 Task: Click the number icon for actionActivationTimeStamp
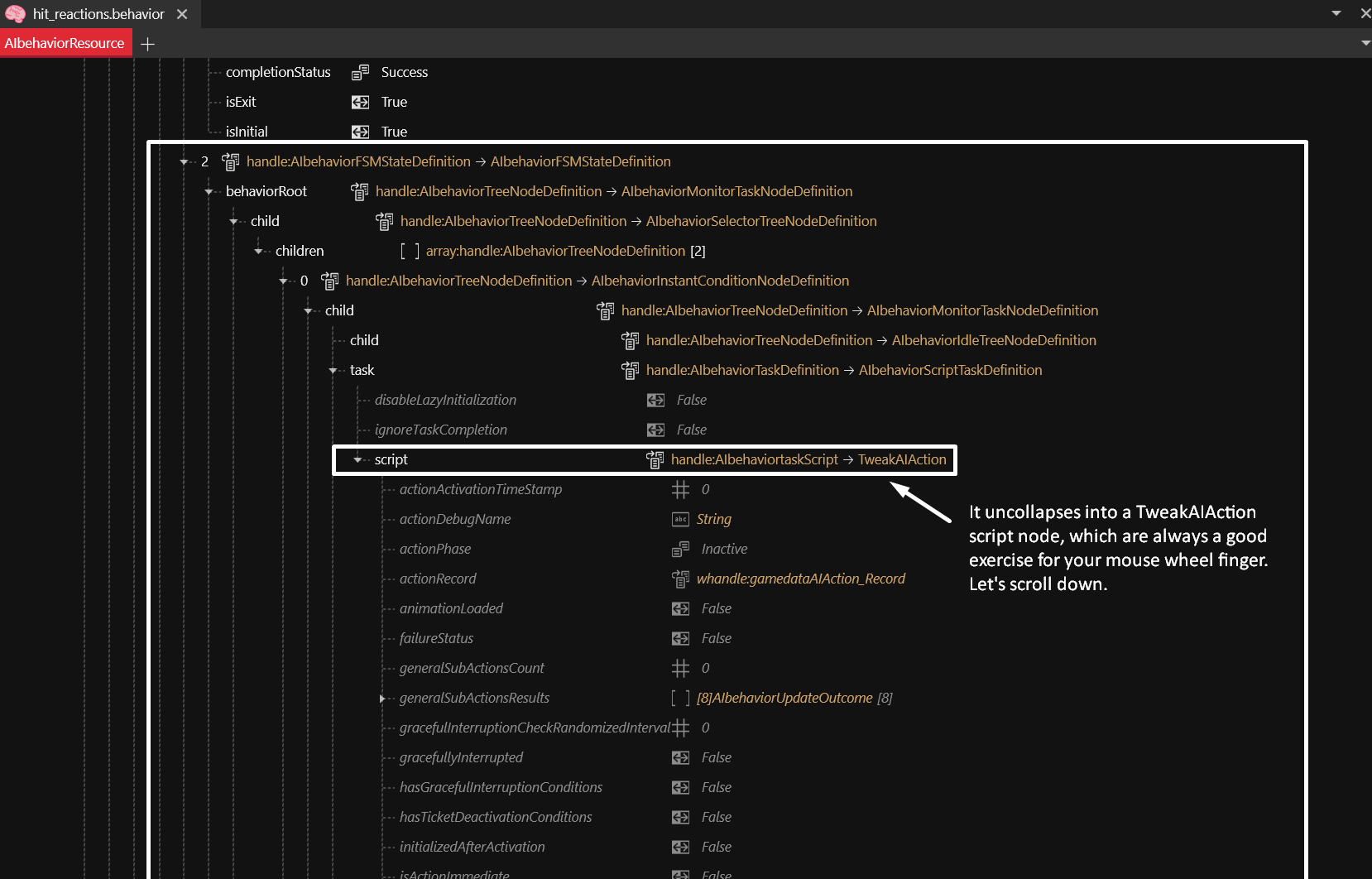click(x=680, y=490)
